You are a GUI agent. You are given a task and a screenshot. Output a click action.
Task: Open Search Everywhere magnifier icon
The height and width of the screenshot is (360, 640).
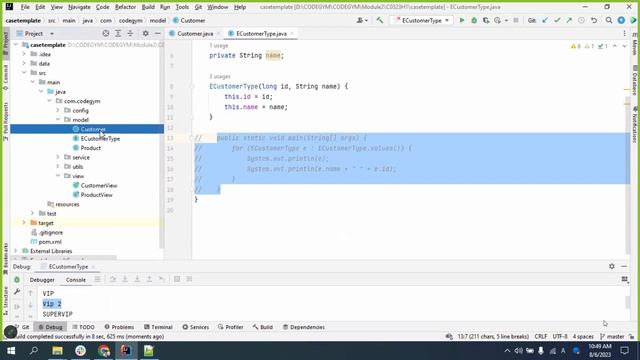click(x=609, y=20)
